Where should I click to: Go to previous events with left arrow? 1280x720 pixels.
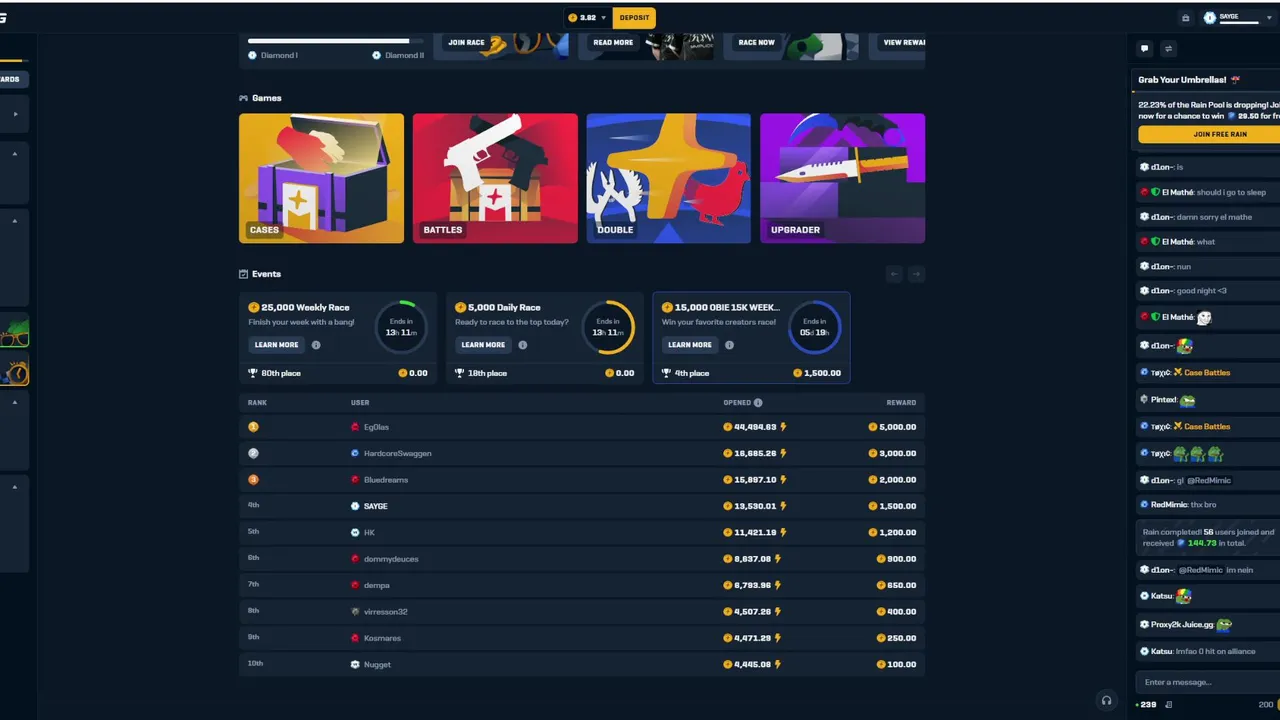[x=895, y=274]
